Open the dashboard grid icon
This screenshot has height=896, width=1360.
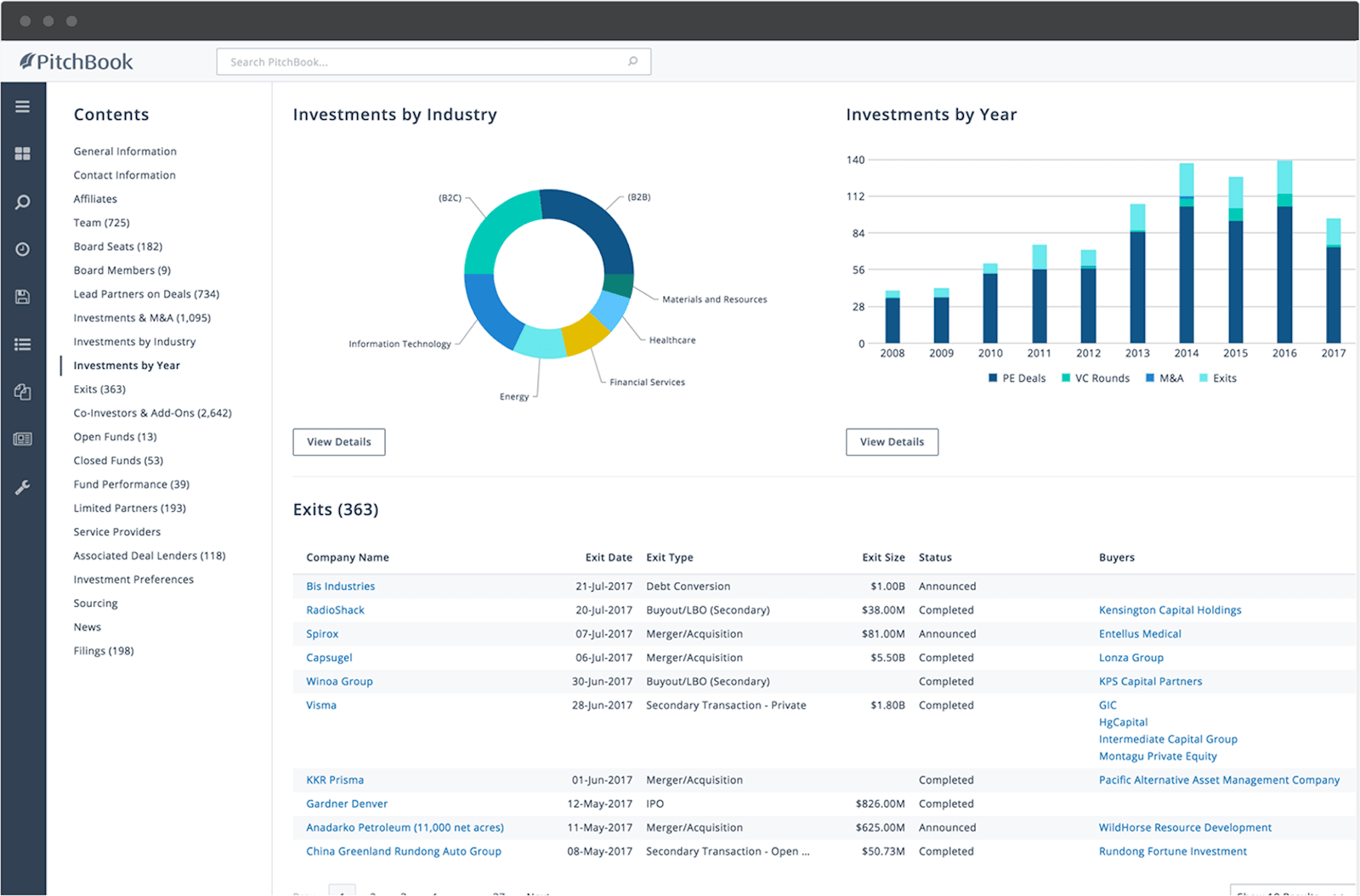pos(23,154)
